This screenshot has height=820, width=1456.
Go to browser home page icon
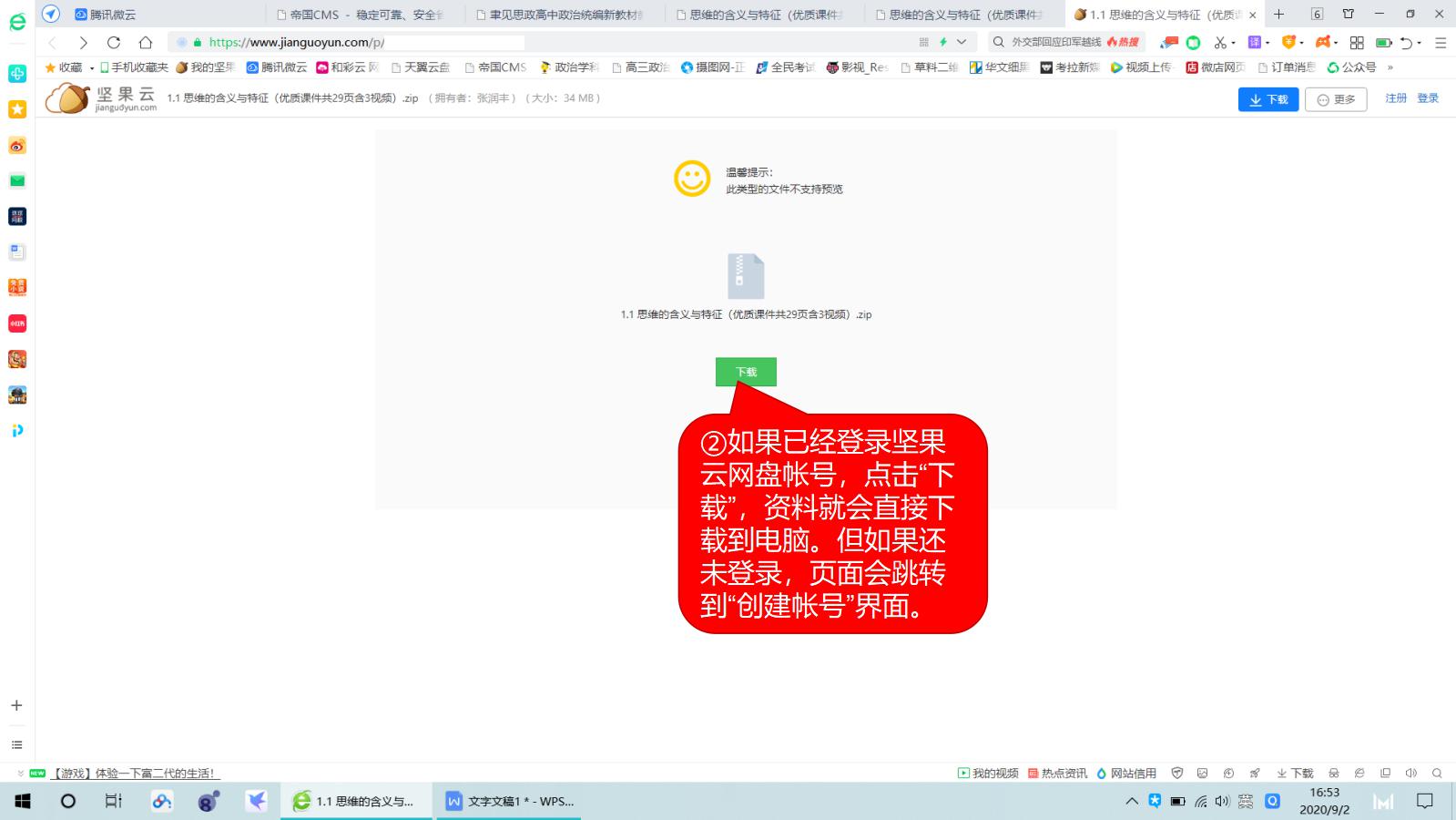click(x=145, y=43)
